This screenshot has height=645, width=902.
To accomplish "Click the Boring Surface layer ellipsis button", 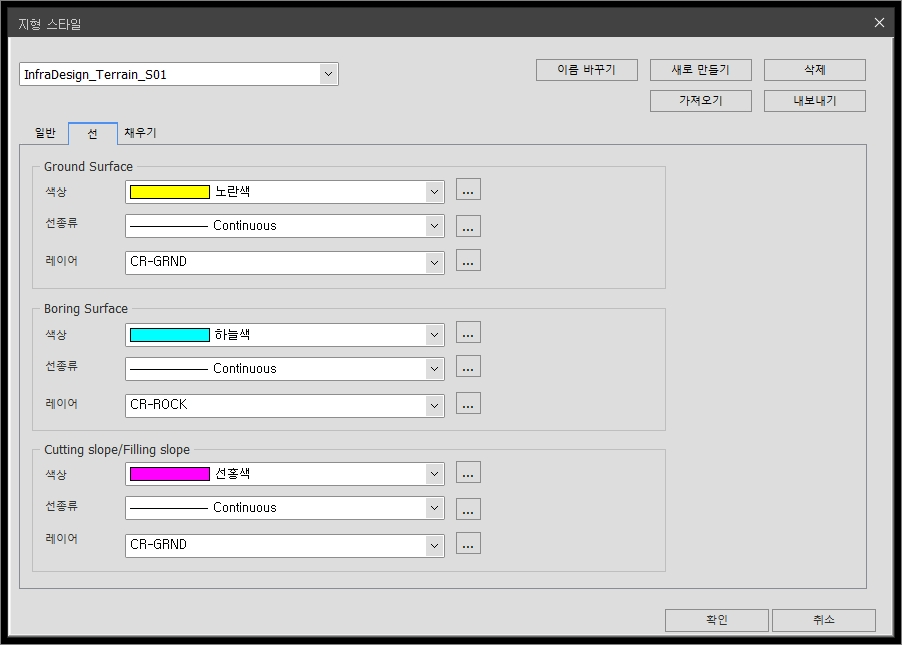I will pos(468,403).
